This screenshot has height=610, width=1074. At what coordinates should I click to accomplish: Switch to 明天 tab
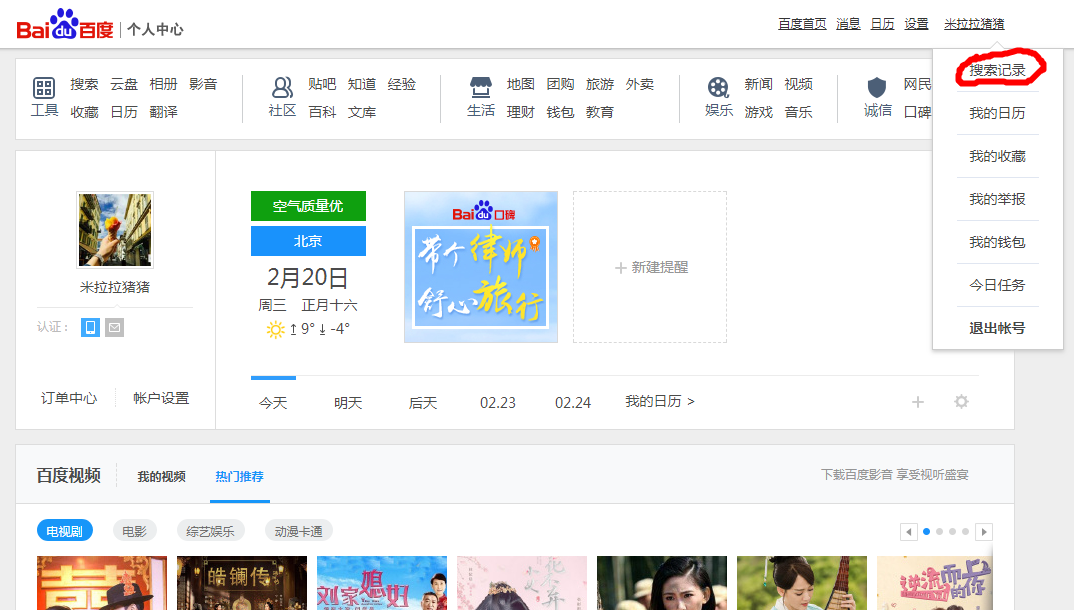pyautogui.click(x=348, y=403)
